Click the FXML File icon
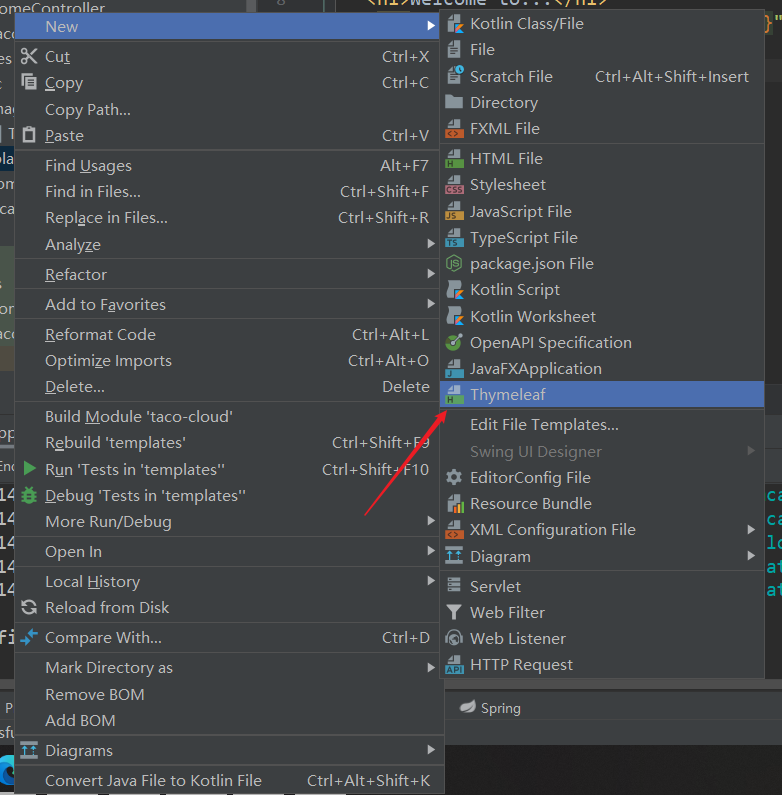This screenshot has height=795, width=782. (454, 129)
